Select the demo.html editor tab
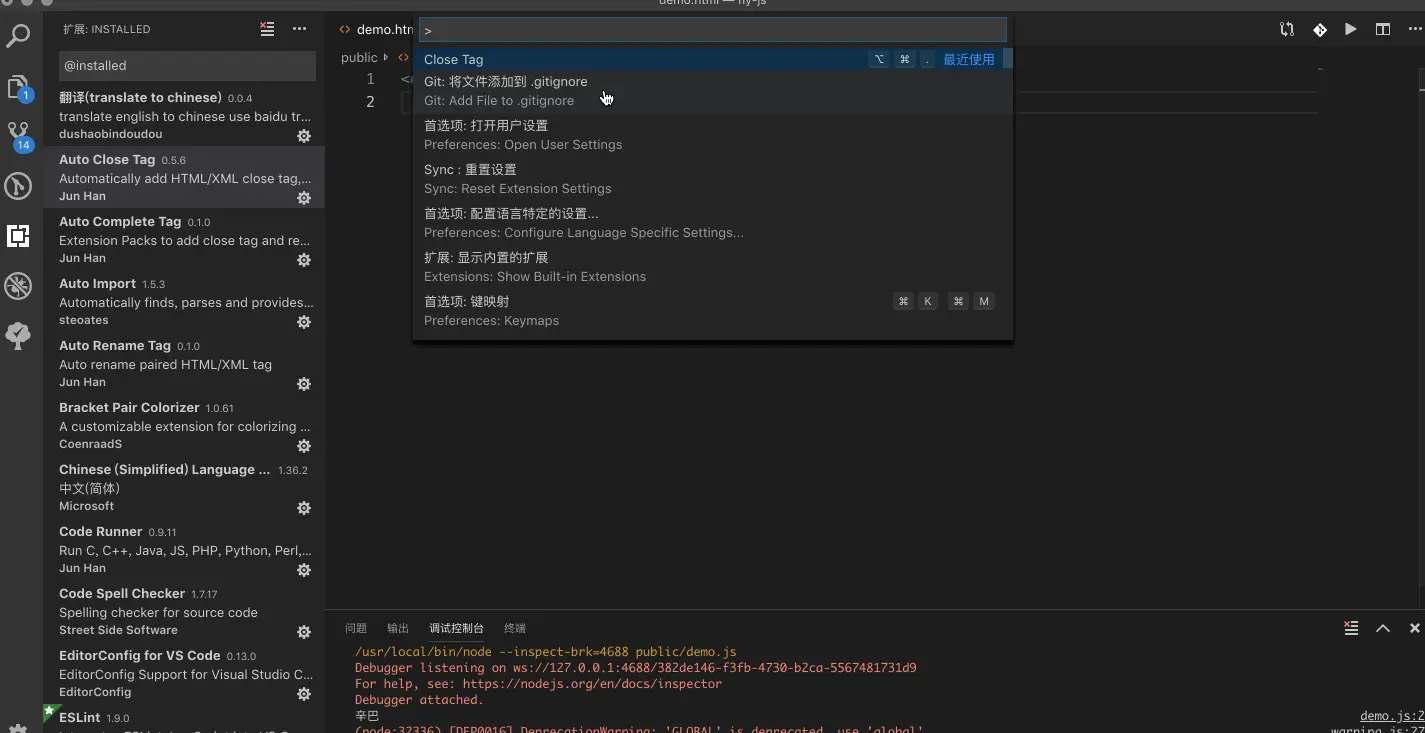The width and height of the screenshot is (1425, 733). click(x=376, y=30)
